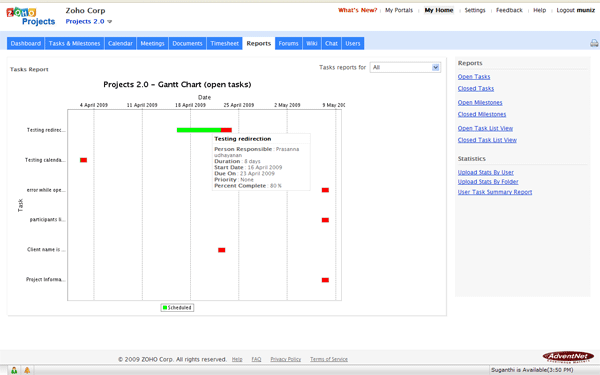
Task: Click the Testing calendar task marker
Action: [x=83, y=160]
